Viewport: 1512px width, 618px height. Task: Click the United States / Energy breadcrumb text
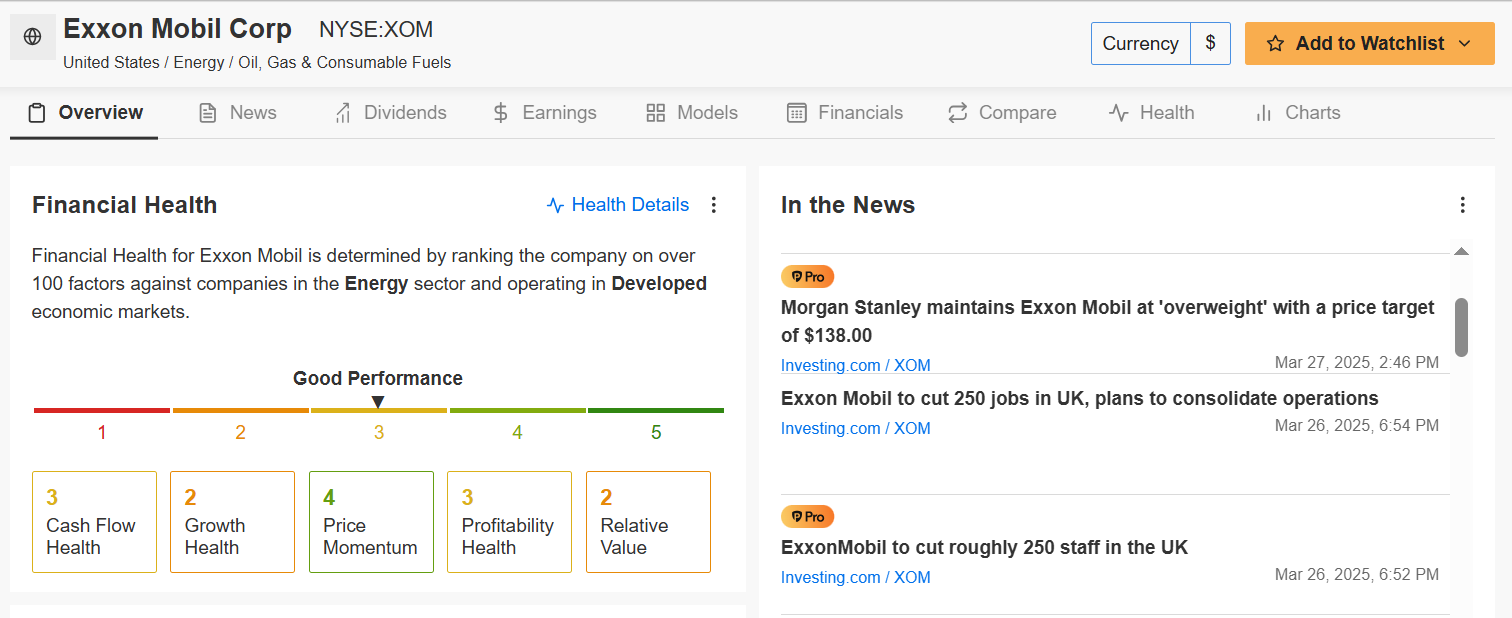(x=257, y=62)
